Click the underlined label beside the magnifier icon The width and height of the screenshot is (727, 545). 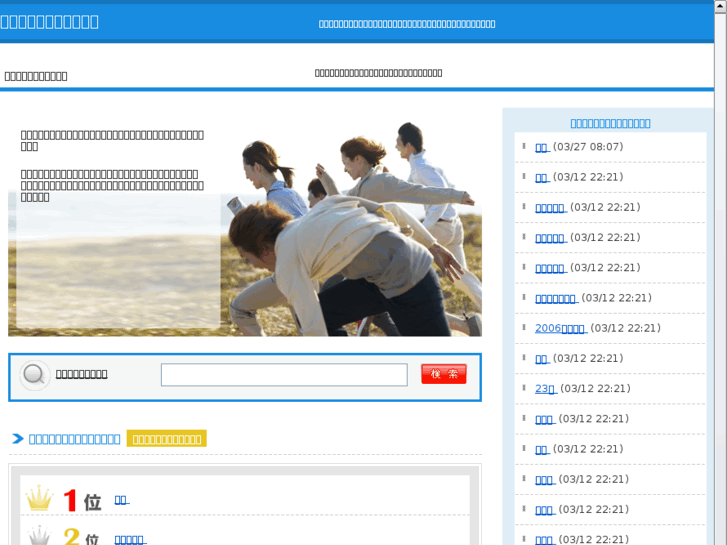click(x=82, y=374)
